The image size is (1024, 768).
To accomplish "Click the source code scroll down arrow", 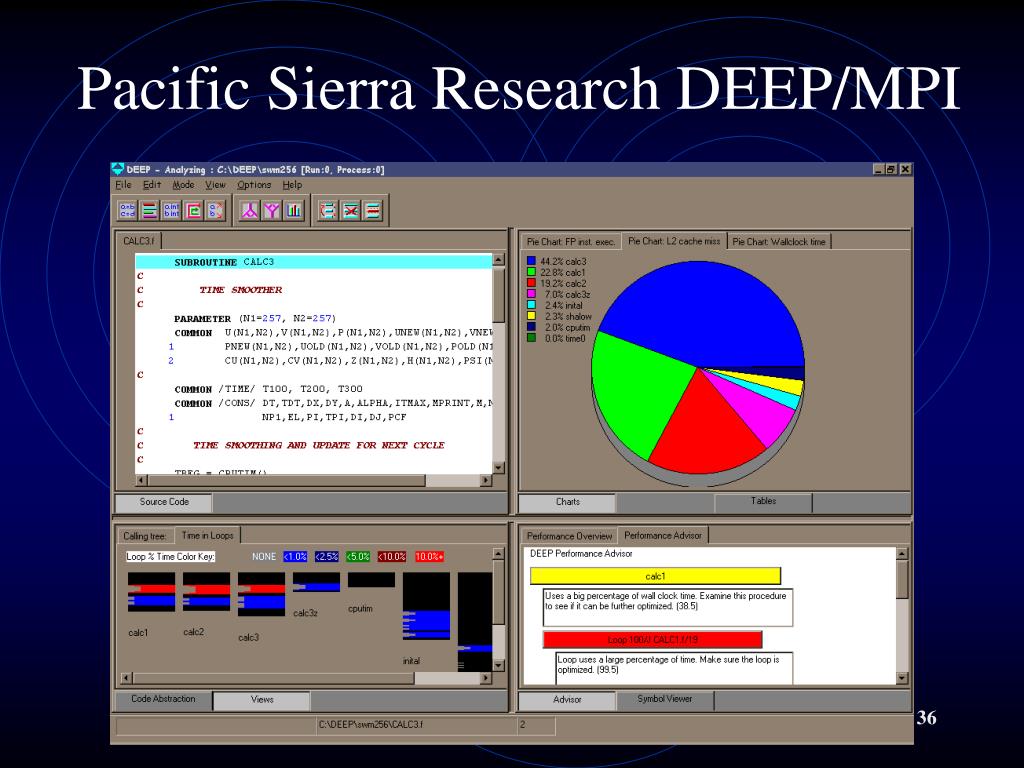I will (x=498, y=468).
